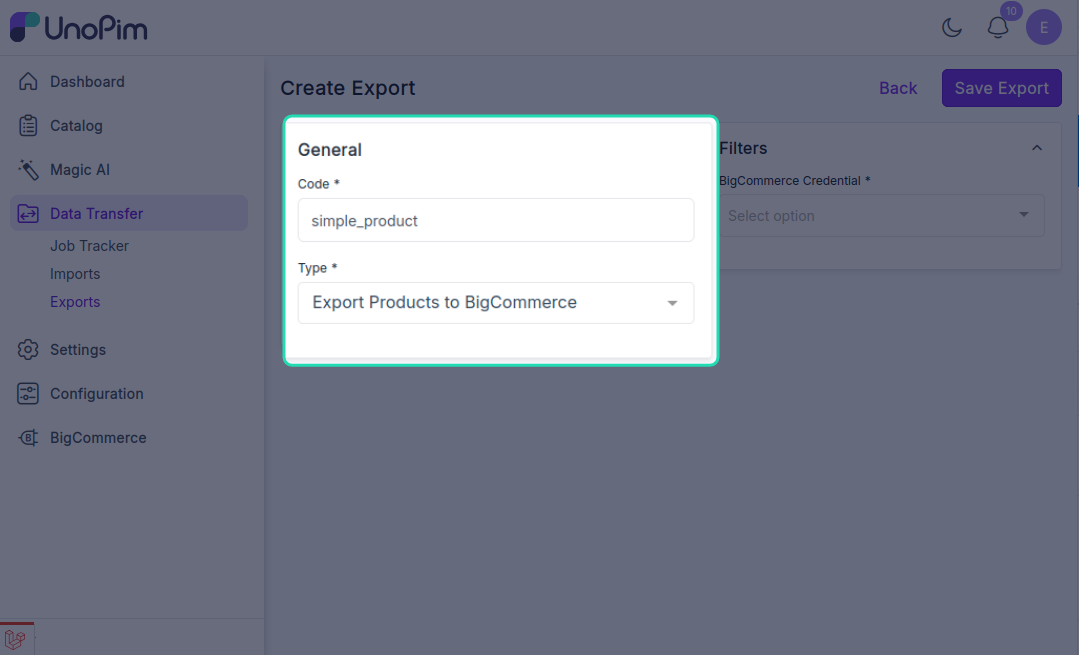Screen dimensions: 1079x655
Task: Click the Back link
Action: [x=898, y=88]
